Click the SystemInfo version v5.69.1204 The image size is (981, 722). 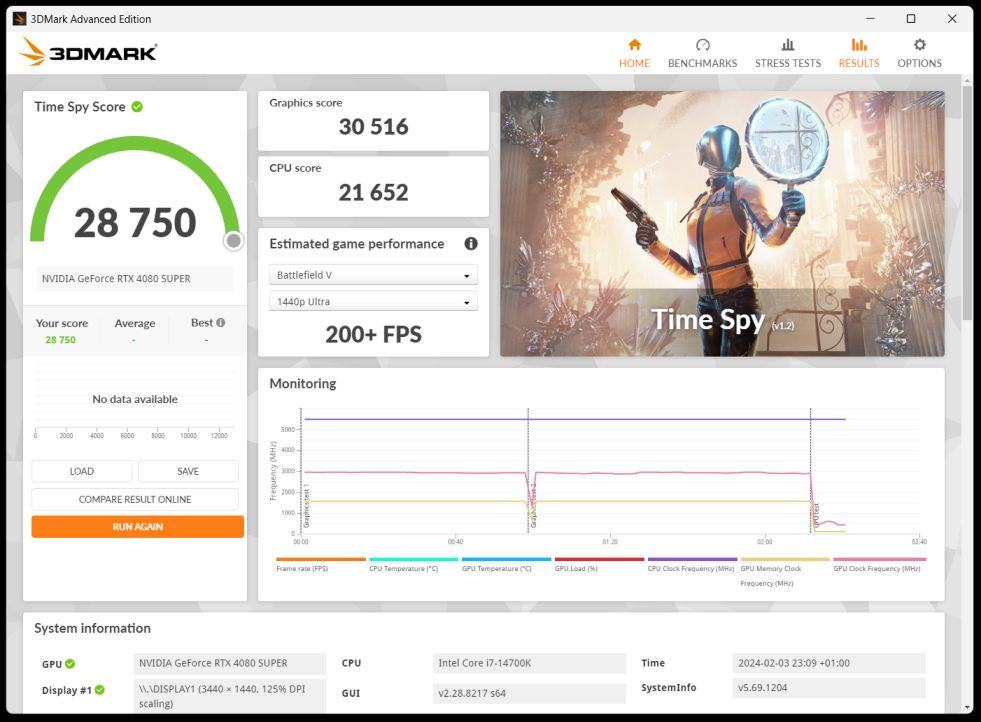[x=828, y=688]
